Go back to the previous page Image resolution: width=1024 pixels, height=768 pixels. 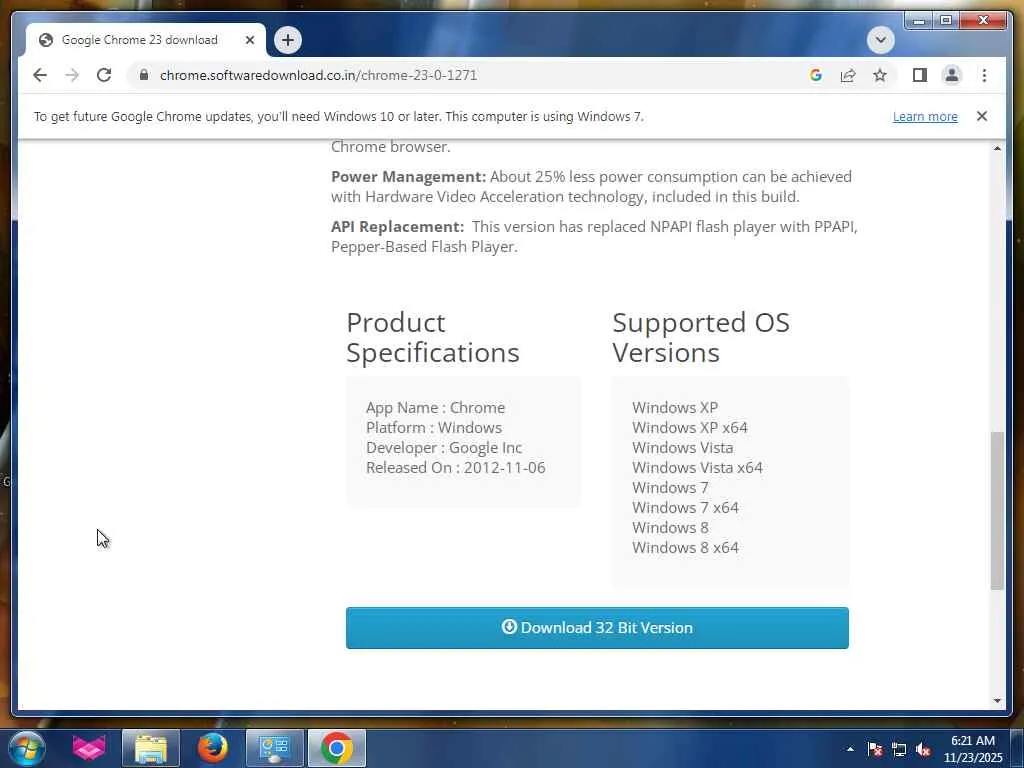point(40,75)
